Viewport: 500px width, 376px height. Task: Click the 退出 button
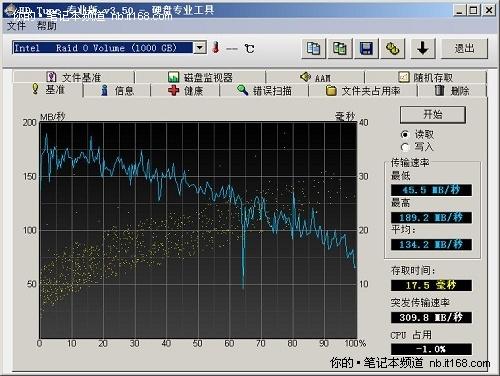point(464,49)
